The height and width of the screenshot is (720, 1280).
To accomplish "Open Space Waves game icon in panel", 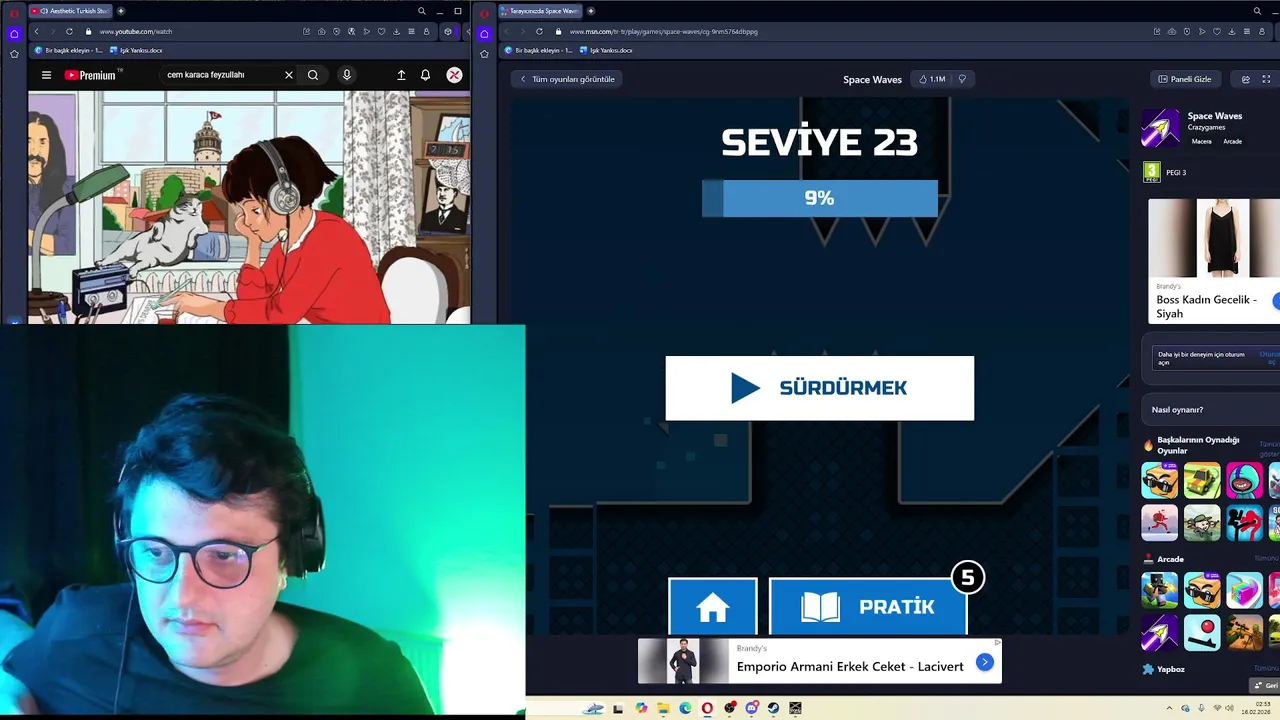I will click(1161, 127).
